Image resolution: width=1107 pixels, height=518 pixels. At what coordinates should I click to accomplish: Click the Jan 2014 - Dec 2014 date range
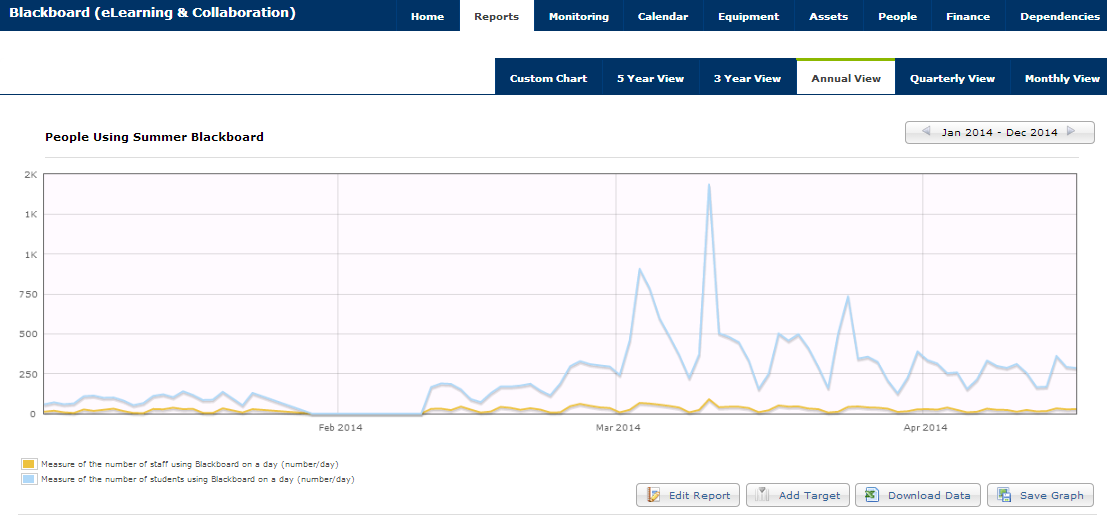[999, 132]
